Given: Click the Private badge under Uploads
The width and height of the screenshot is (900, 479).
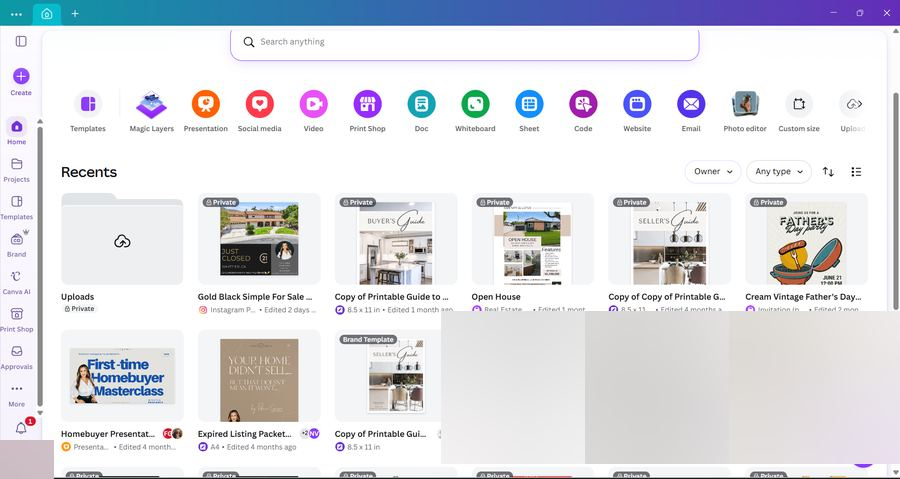Looking at the screenshot, I should point(79,309).
